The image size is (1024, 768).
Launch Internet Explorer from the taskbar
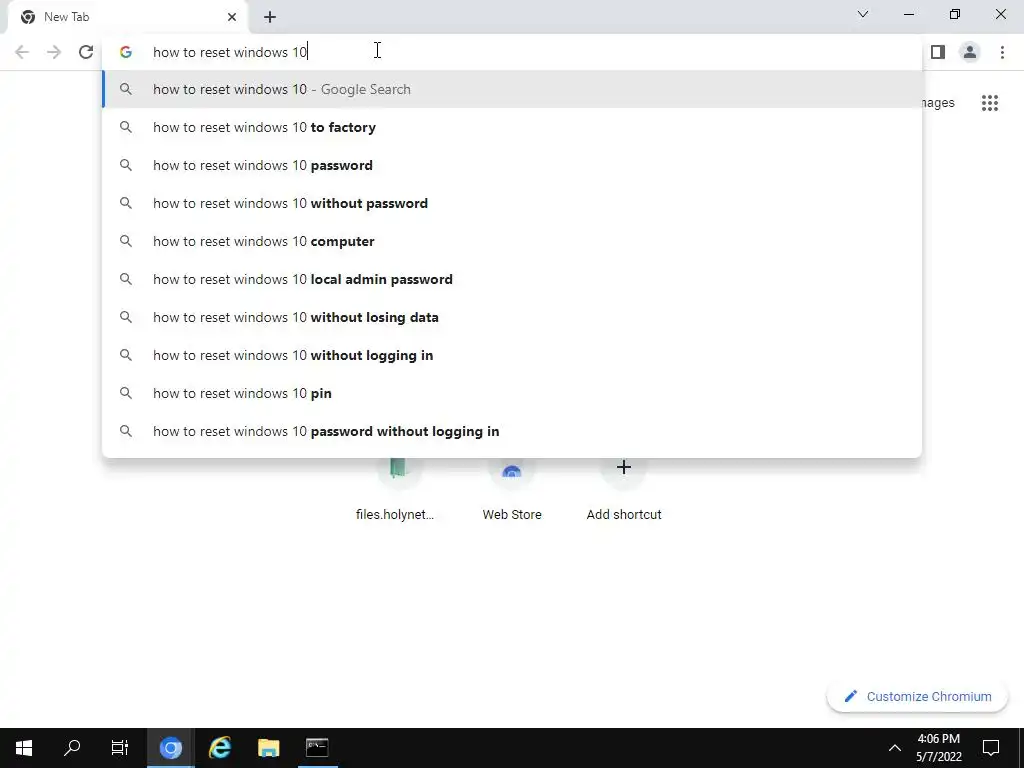(x=219, y=748)
